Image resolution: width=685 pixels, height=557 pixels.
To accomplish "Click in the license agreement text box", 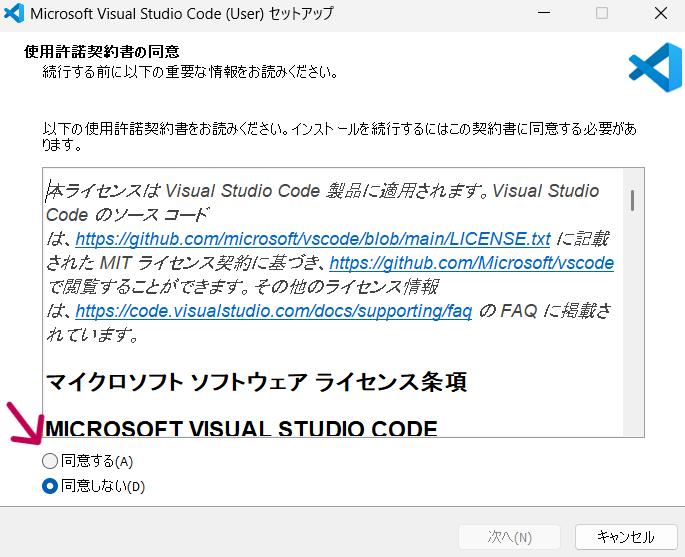I will (x=333, y=302).
